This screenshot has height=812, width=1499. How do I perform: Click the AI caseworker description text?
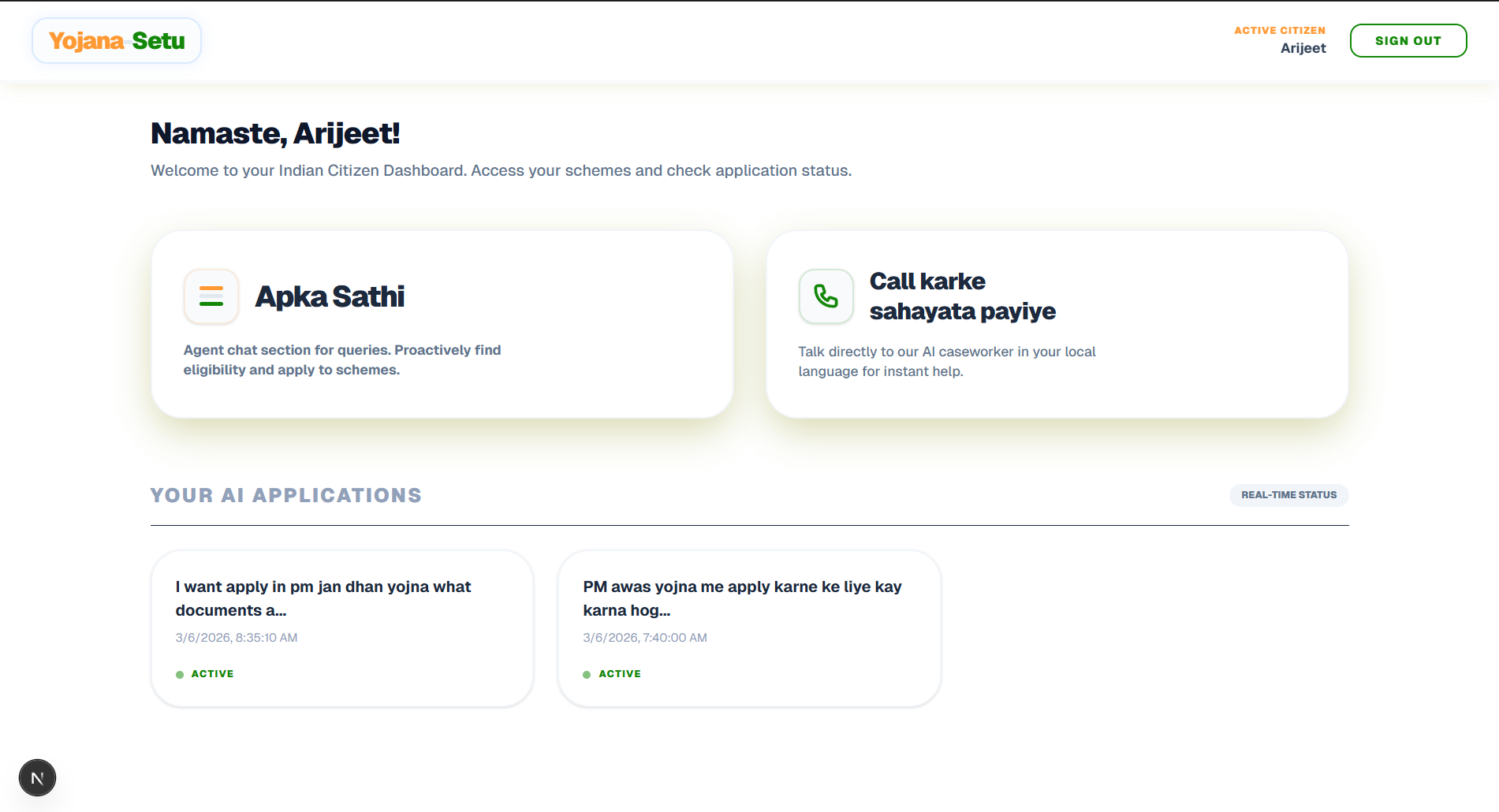tap(946, 361)
